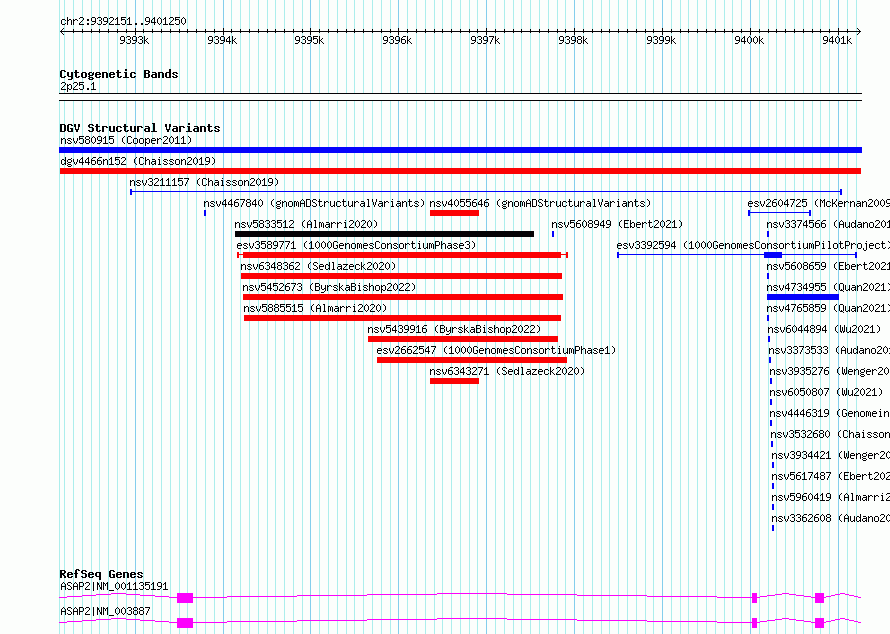Click the DGV Structural Variants track title
This screenshot has width=890, height=634.
coord(140,128)
